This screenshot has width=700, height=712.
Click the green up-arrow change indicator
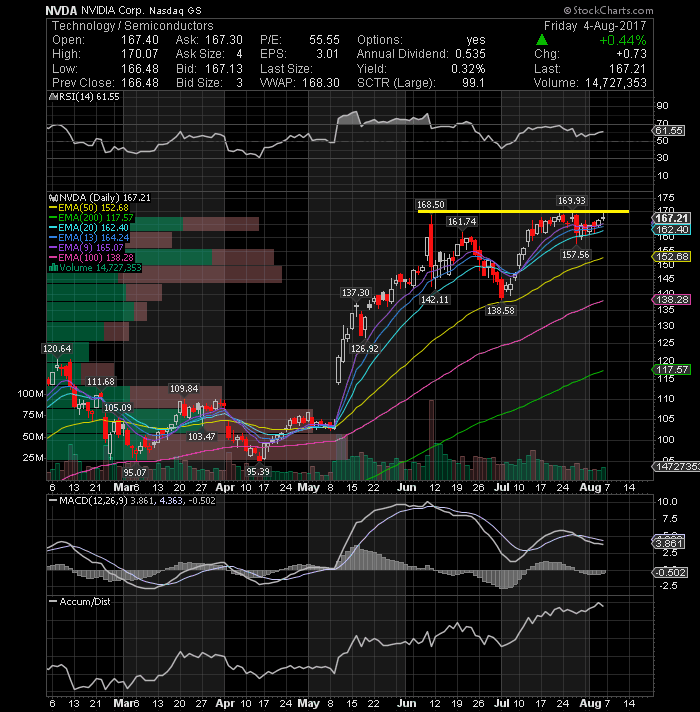pyautogui.click(x=542, y=40)
